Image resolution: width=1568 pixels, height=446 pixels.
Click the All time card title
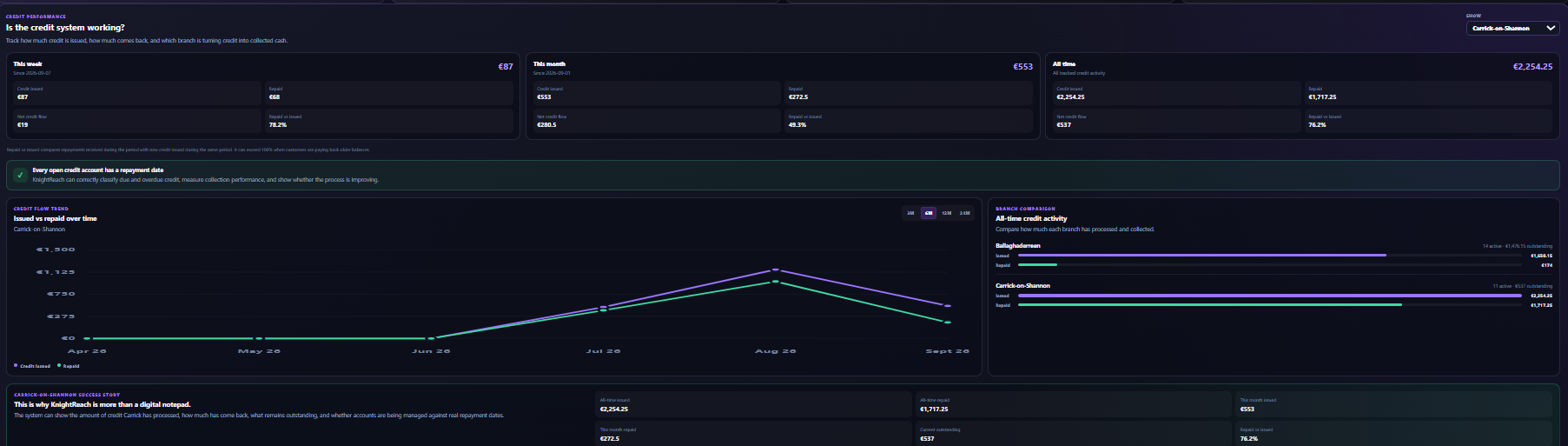tap(1064, 64)
